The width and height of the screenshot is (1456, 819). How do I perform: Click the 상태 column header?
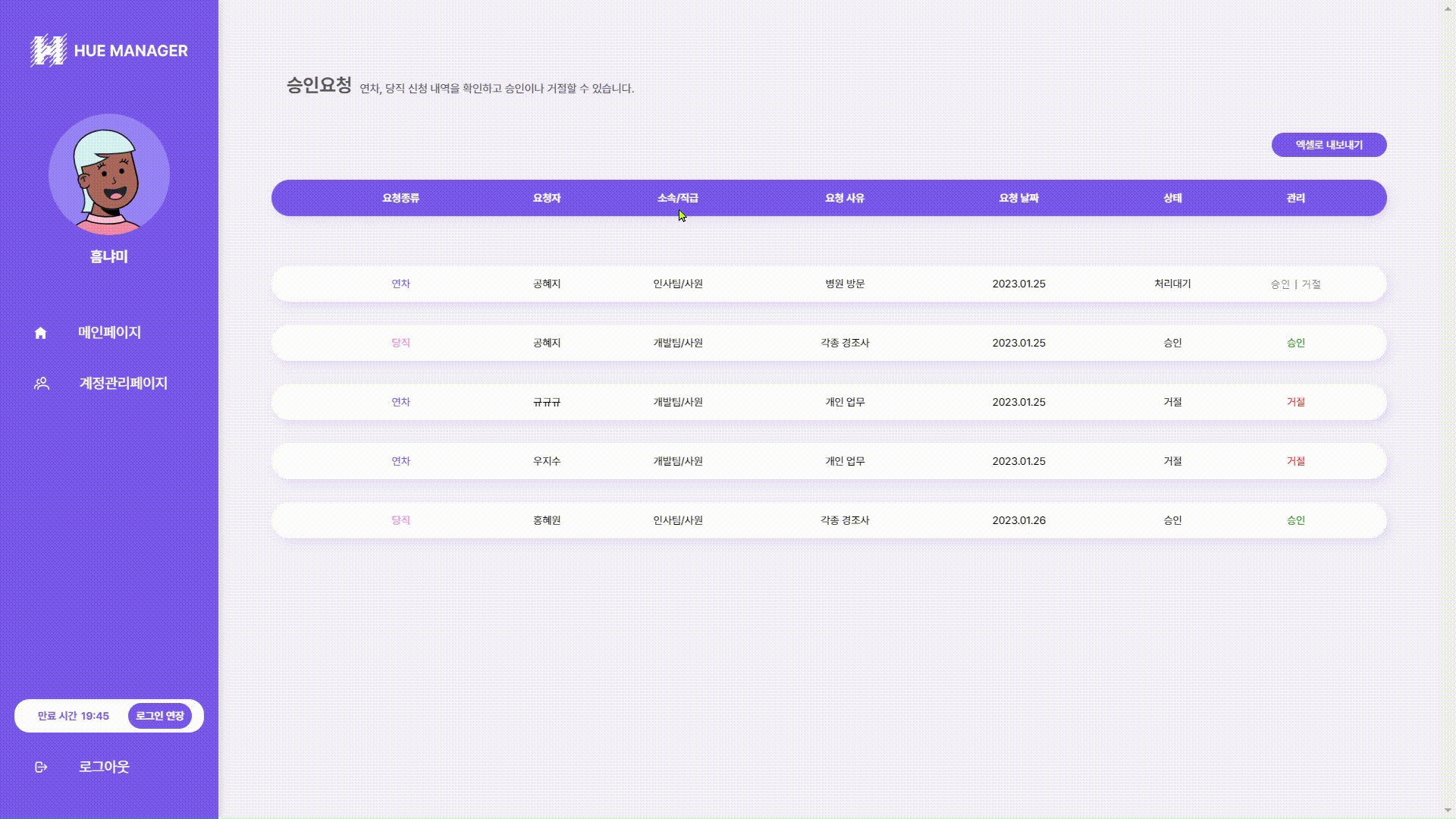[1173, 198]
